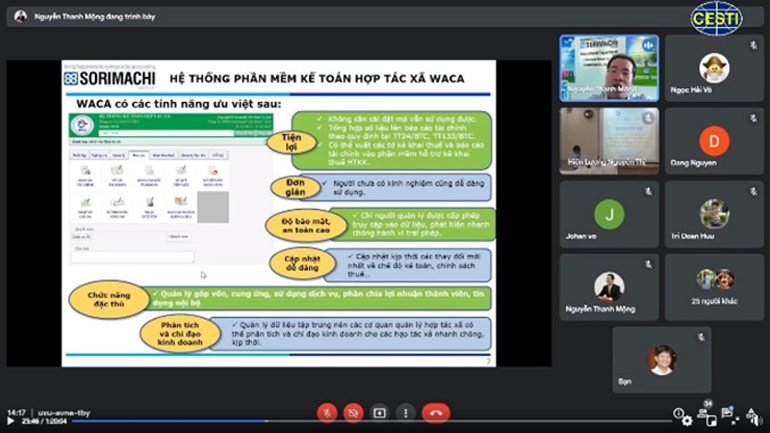Click the '14:17' meeting clock text
Image resolution: width=770 pixels, height=433 pixels.
tap(16, 413)
